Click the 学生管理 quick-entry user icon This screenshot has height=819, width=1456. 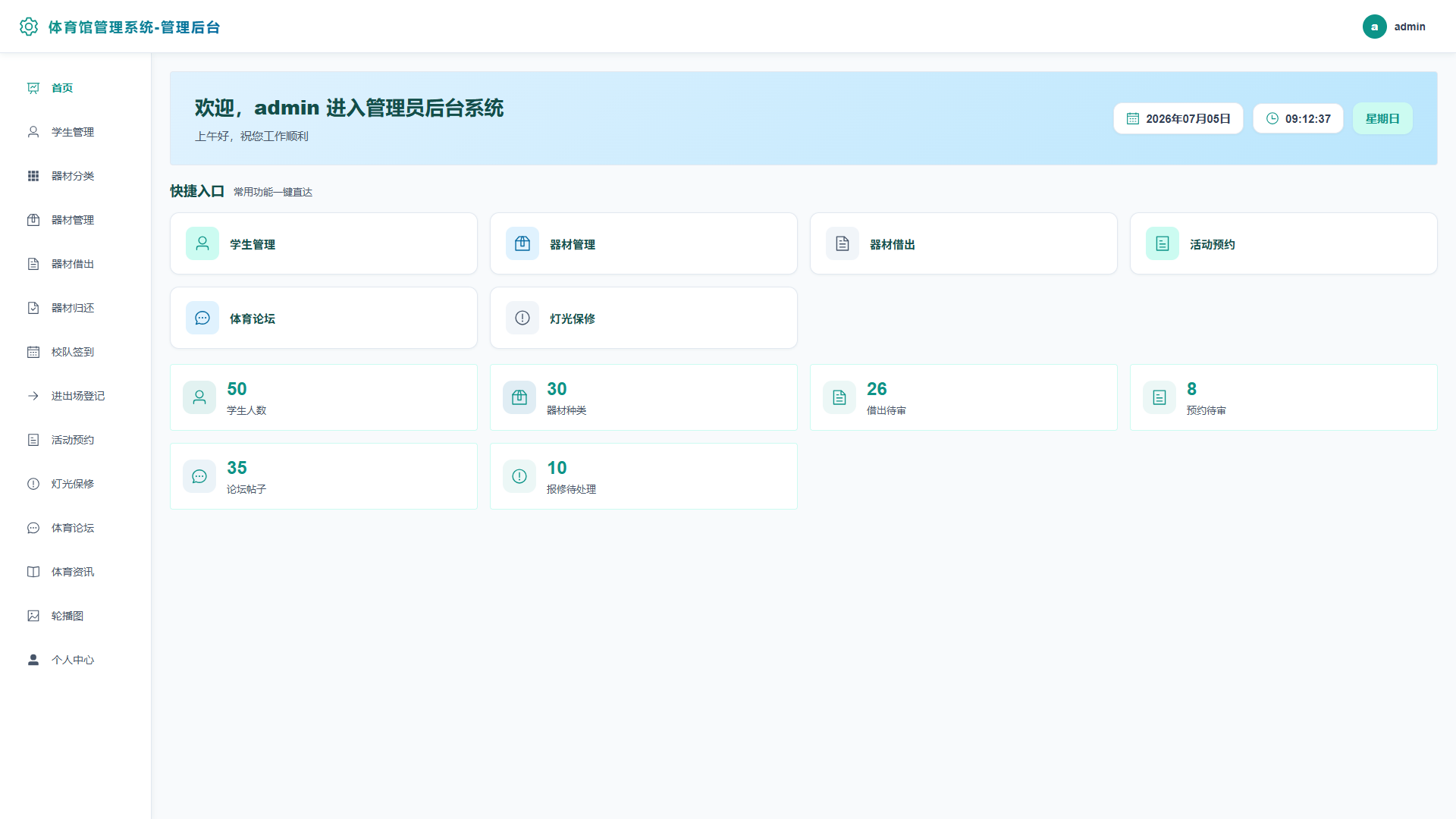[x=202, y=243]
